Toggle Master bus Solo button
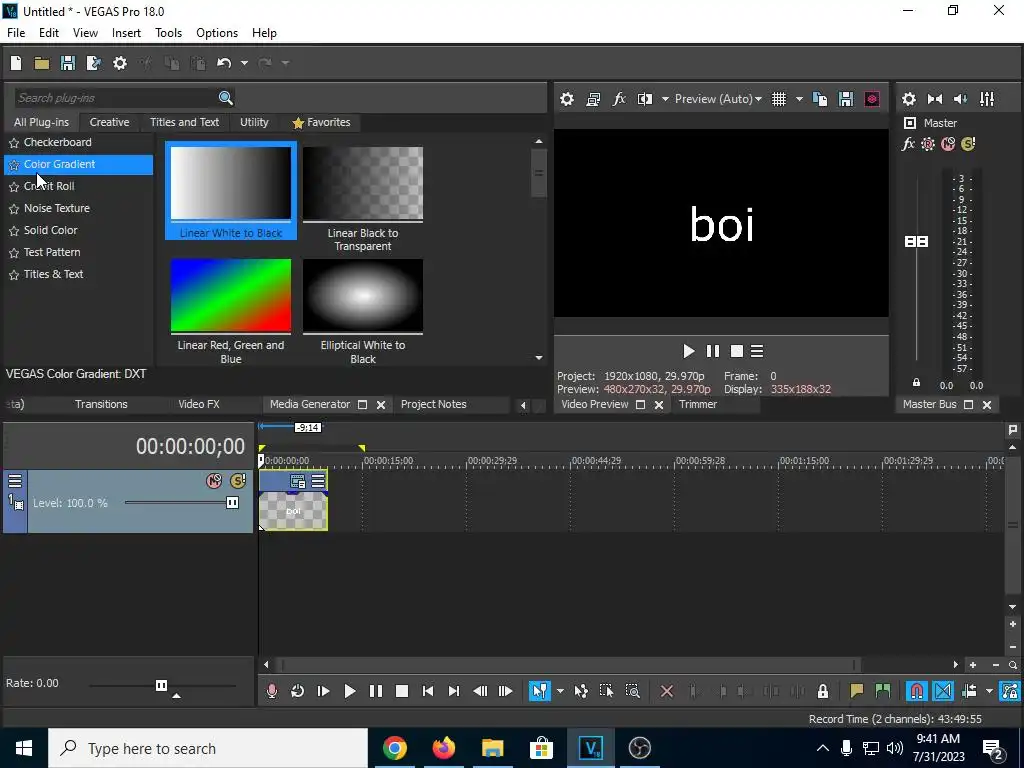Screen dimensions: 1024x768 968,144
